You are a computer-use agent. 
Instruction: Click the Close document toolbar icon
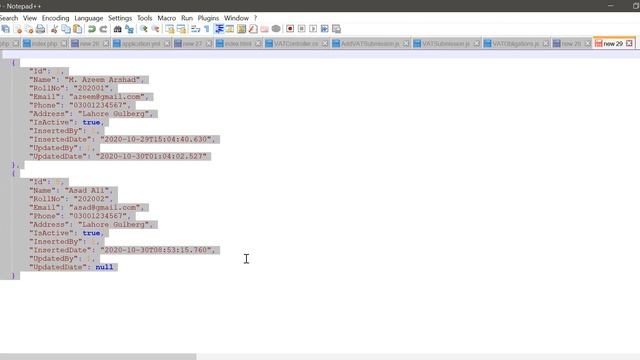(x=18, y=29)
